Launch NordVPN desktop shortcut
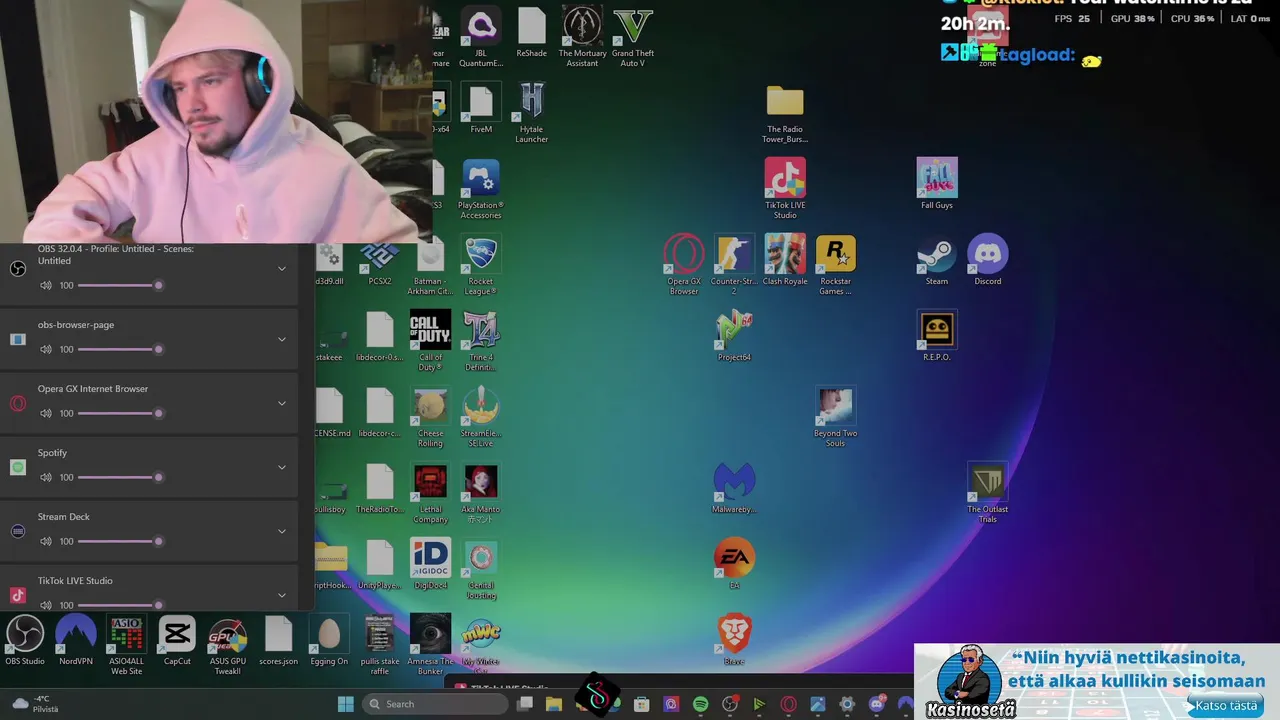This screenshot has height=720, width=1280. click(76, 641)
